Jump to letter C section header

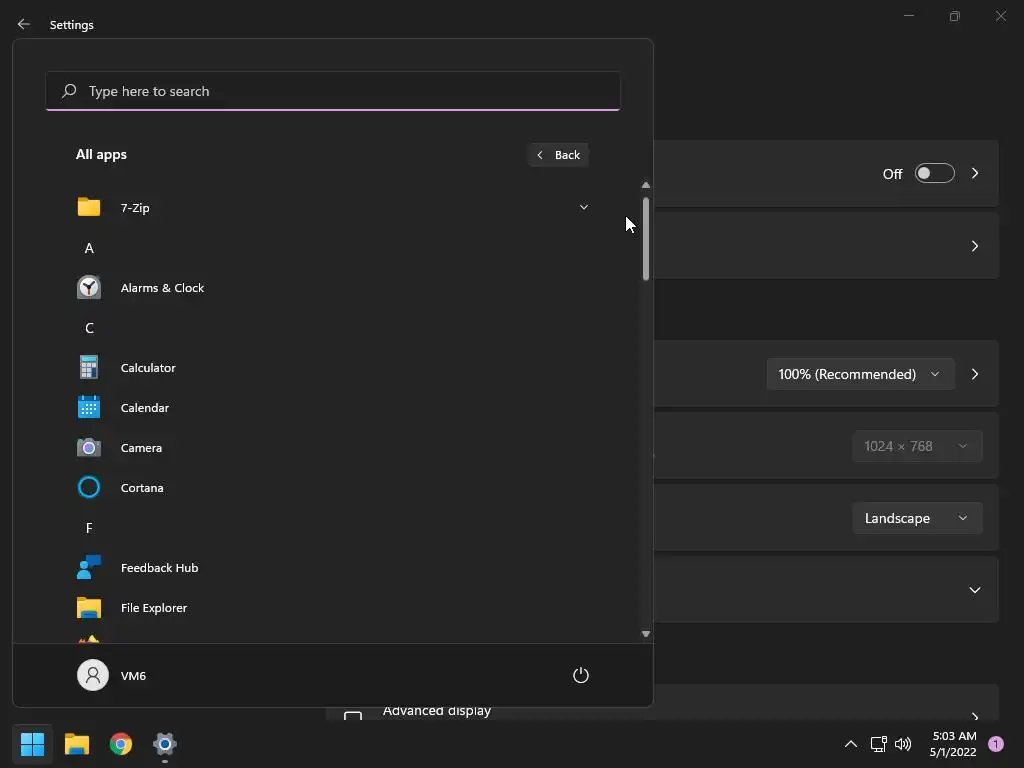89,328
